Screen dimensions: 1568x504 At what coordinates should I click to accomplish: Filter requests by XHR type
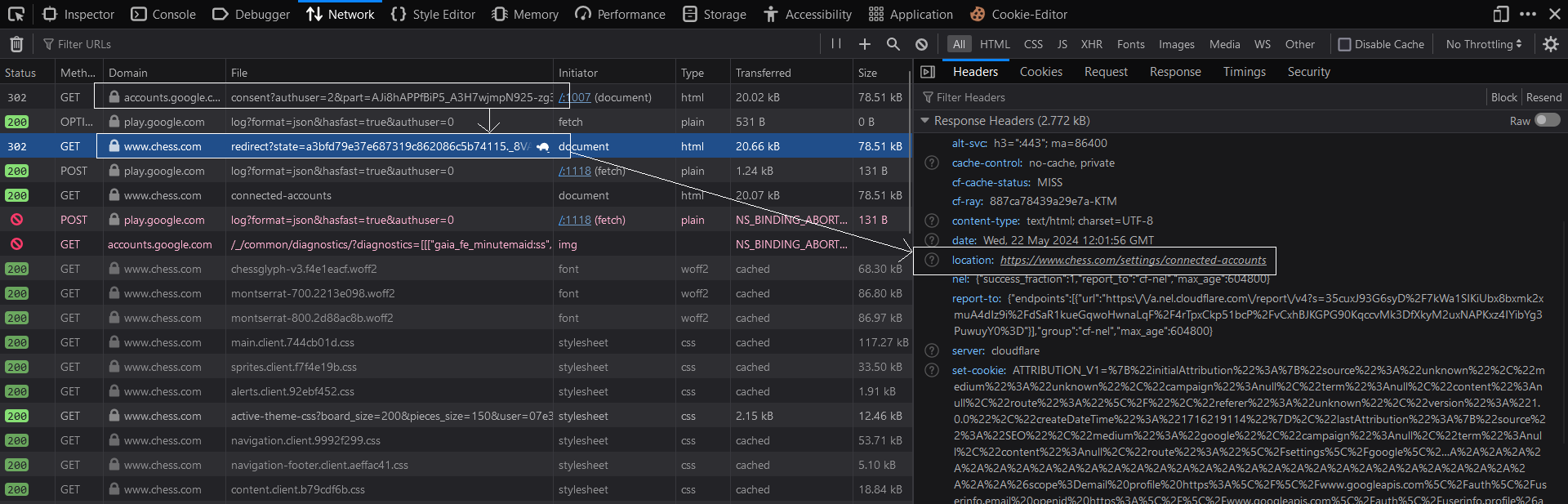[x=1091, y=44]
